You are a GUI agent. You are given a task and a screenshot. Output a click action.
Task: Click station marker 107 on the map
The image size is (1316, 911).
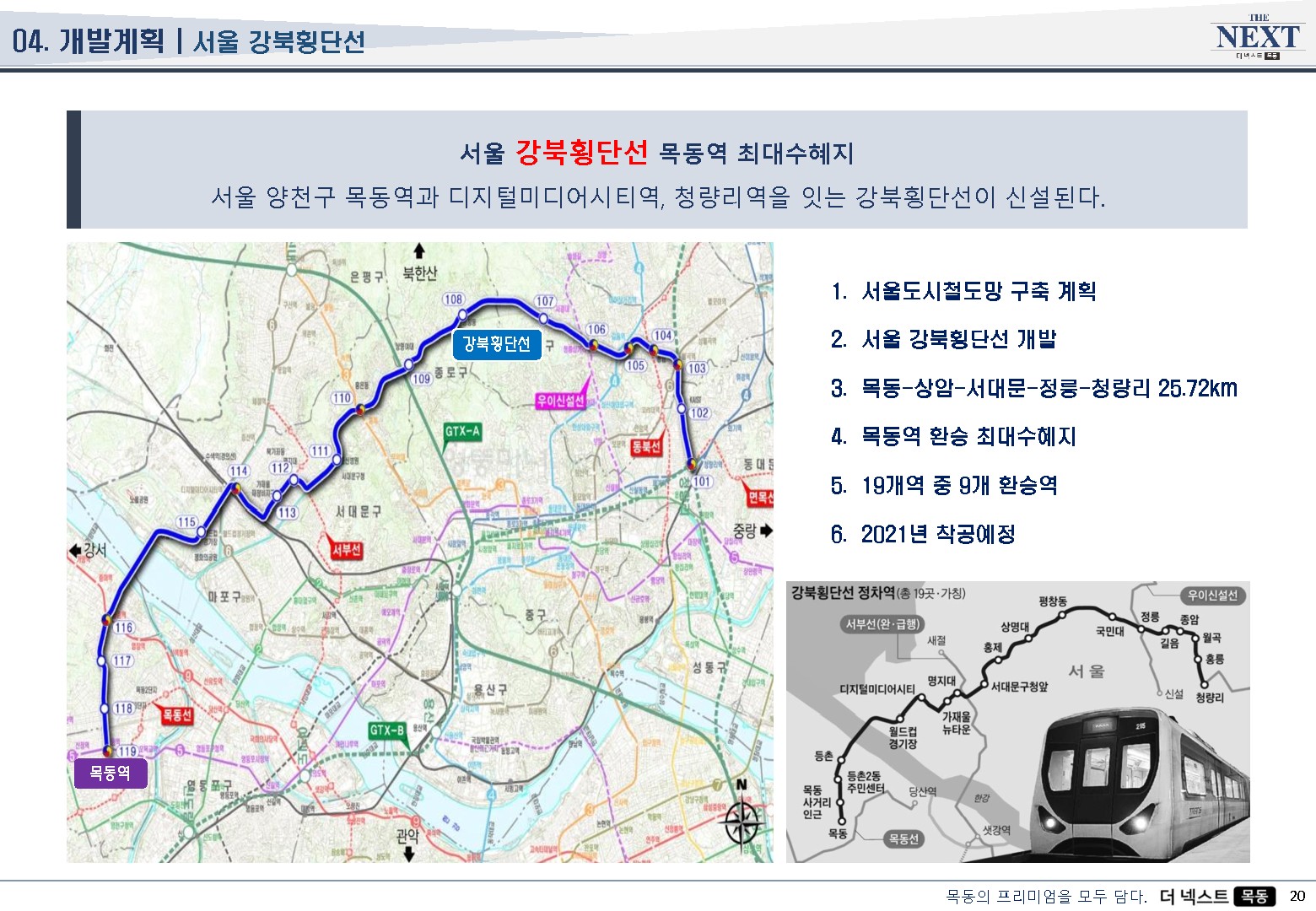pos(545,301)
